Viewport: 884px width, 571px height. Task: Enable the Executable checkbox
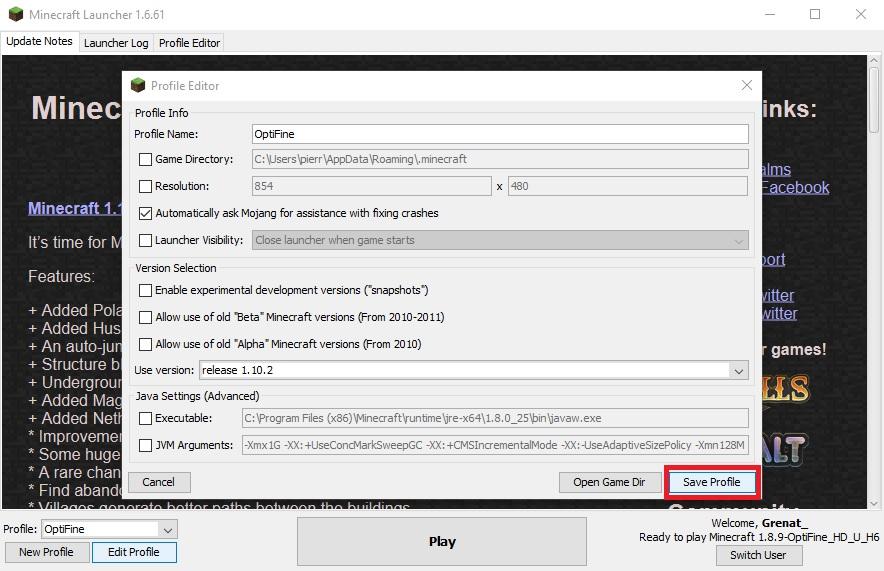(x=145, y=418)
